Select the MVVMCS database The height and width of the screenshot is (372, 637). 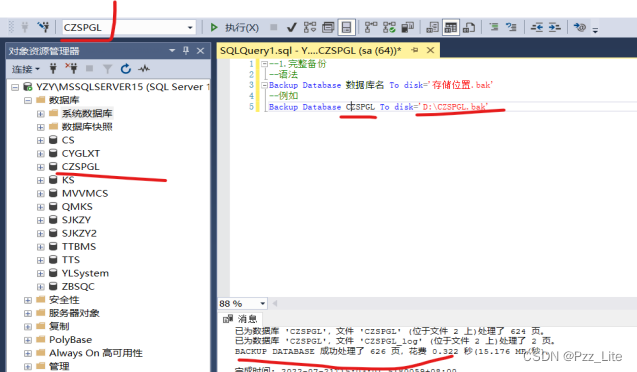point(84,193)
